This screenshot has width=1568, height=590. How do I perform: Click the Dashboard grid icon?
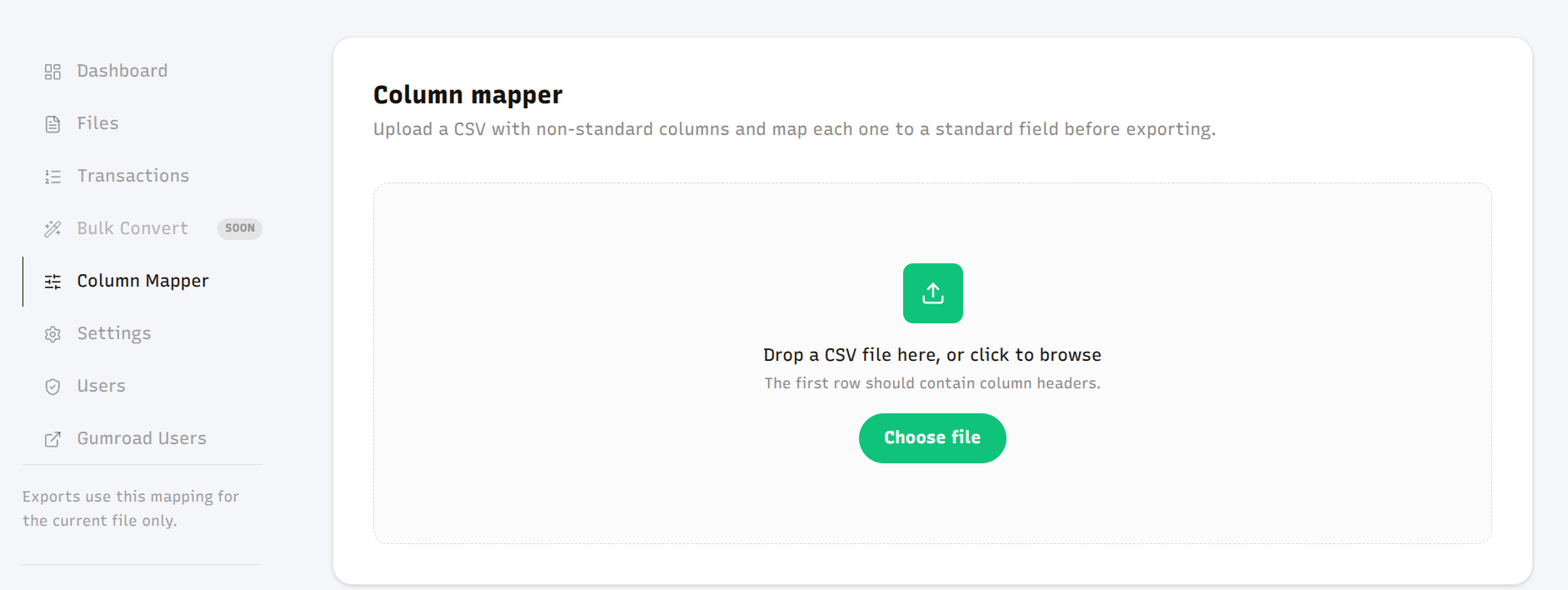[x=52, y=72]
